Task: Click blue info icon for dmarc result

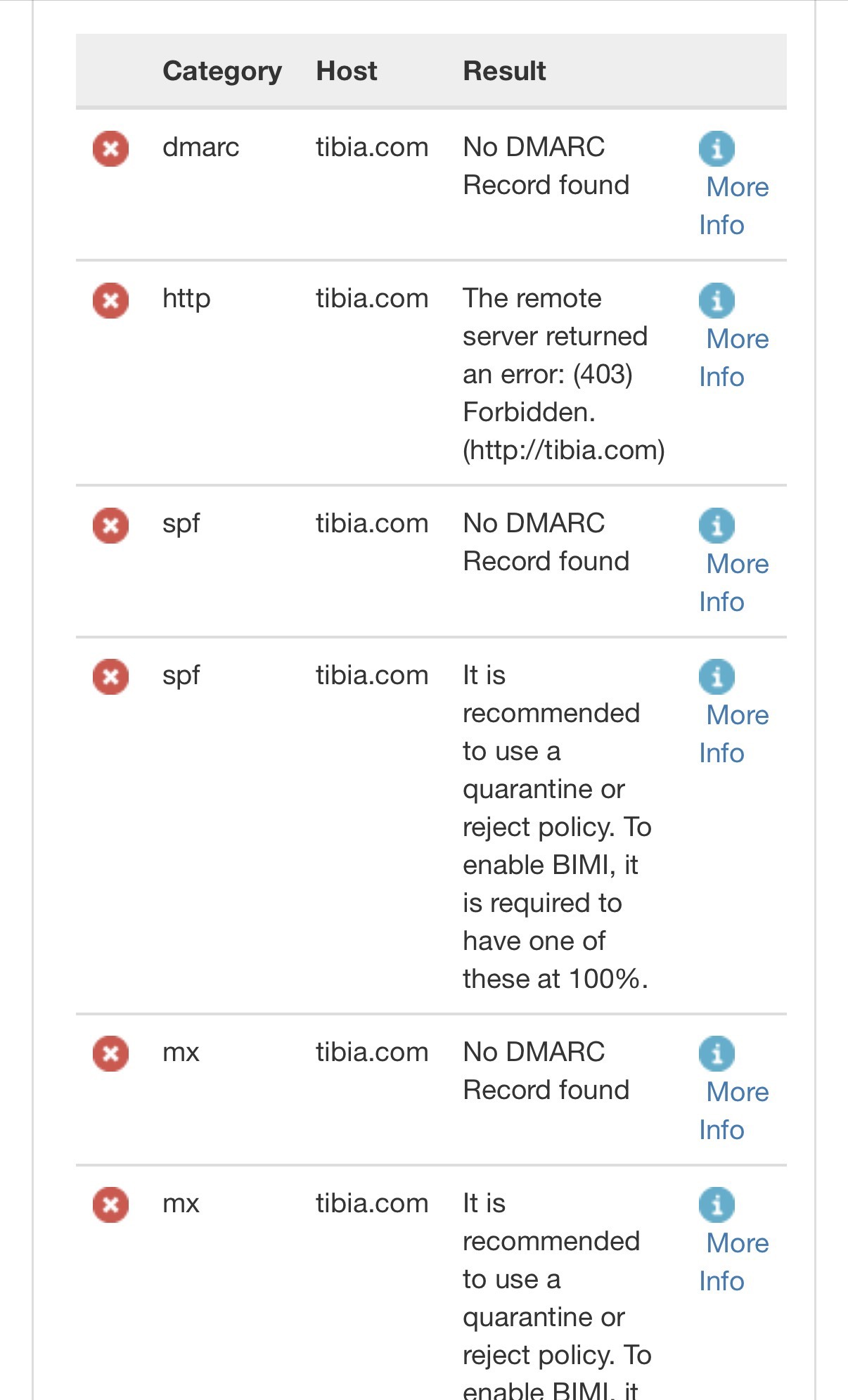Action: click(x=717, y=148)
